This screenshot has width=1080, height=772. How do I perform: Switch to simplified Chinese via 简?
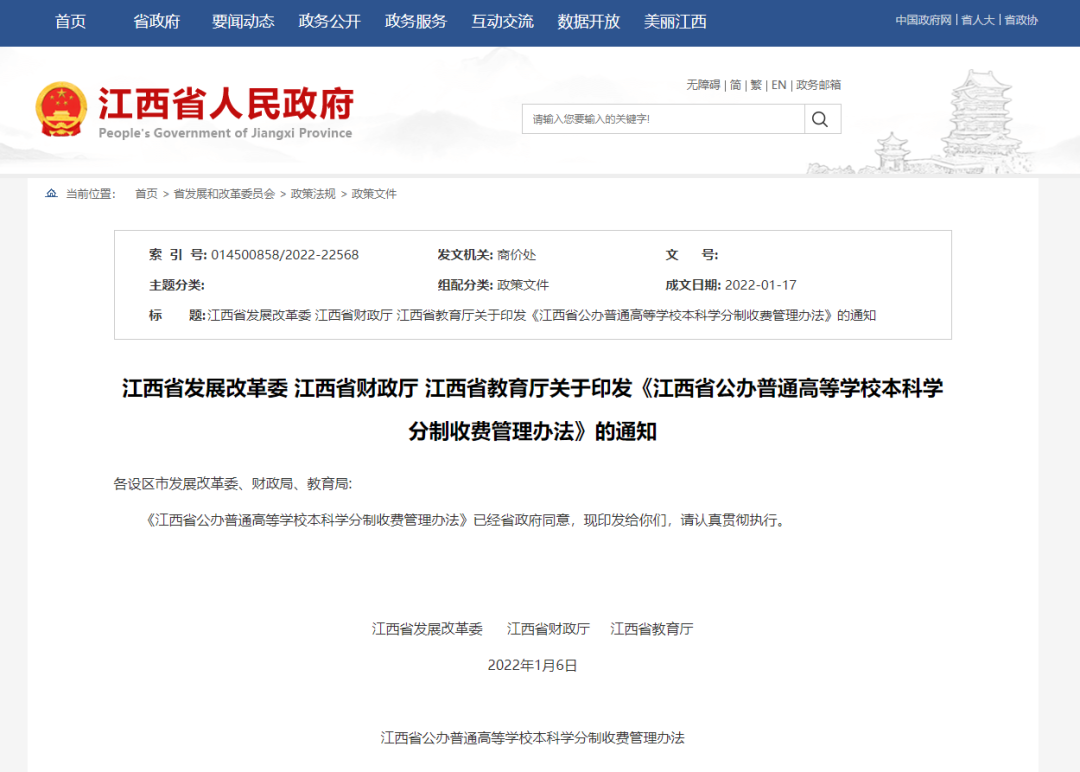coord(736,84)
